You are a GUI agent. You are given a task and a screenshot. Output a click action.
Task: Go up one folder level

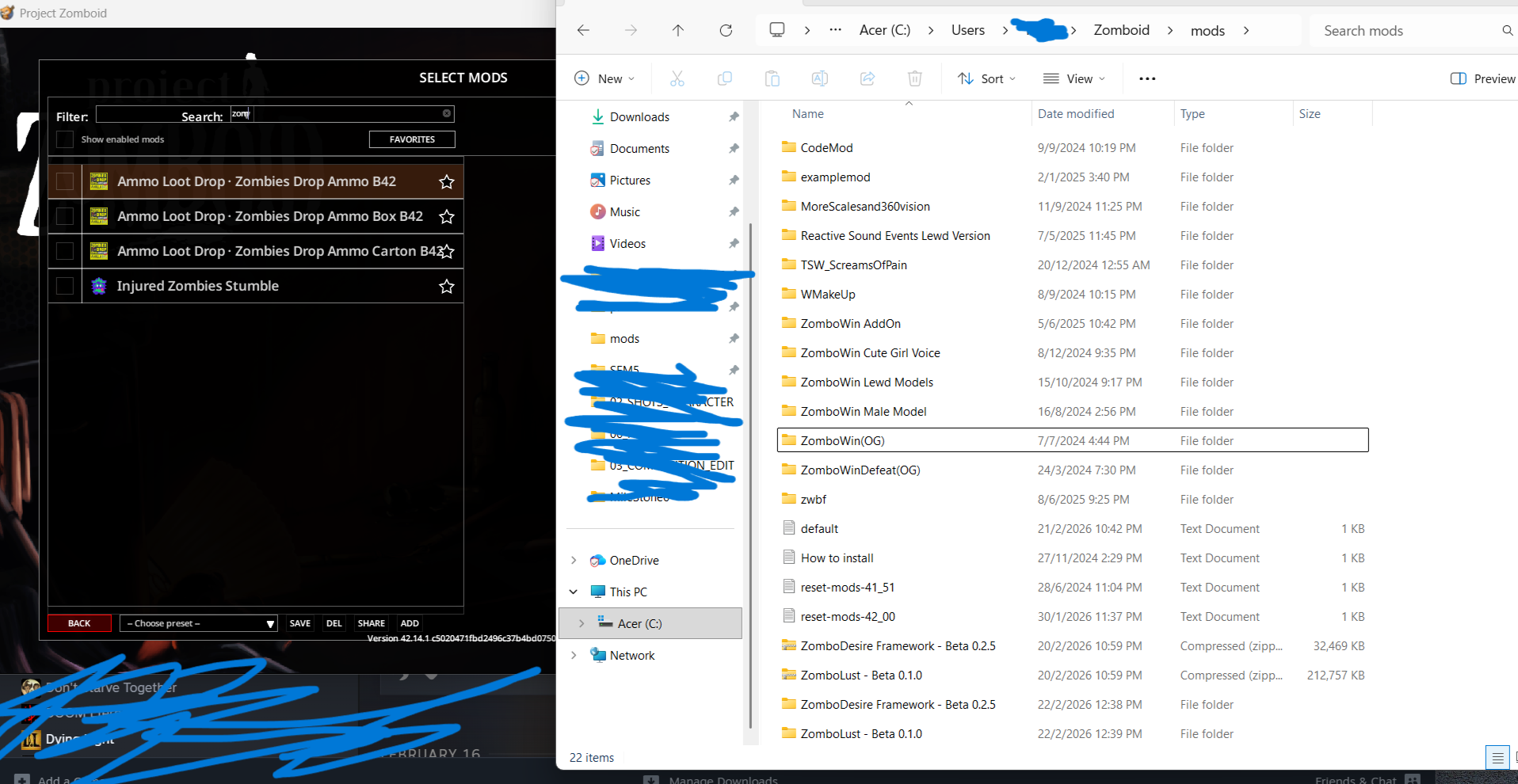click(678, 30)
